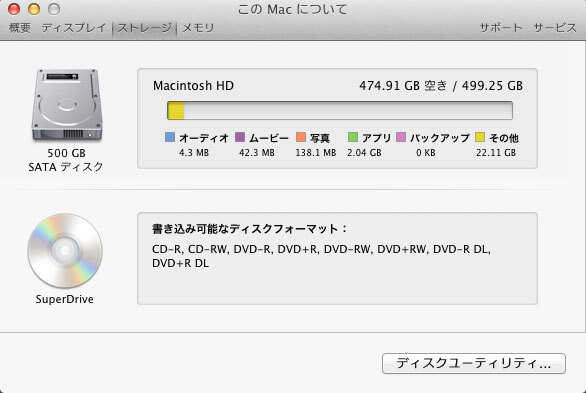Click the orange 写真 legend swatch
Viewport: 586px width, 393px height.
[x=301, y=137]
